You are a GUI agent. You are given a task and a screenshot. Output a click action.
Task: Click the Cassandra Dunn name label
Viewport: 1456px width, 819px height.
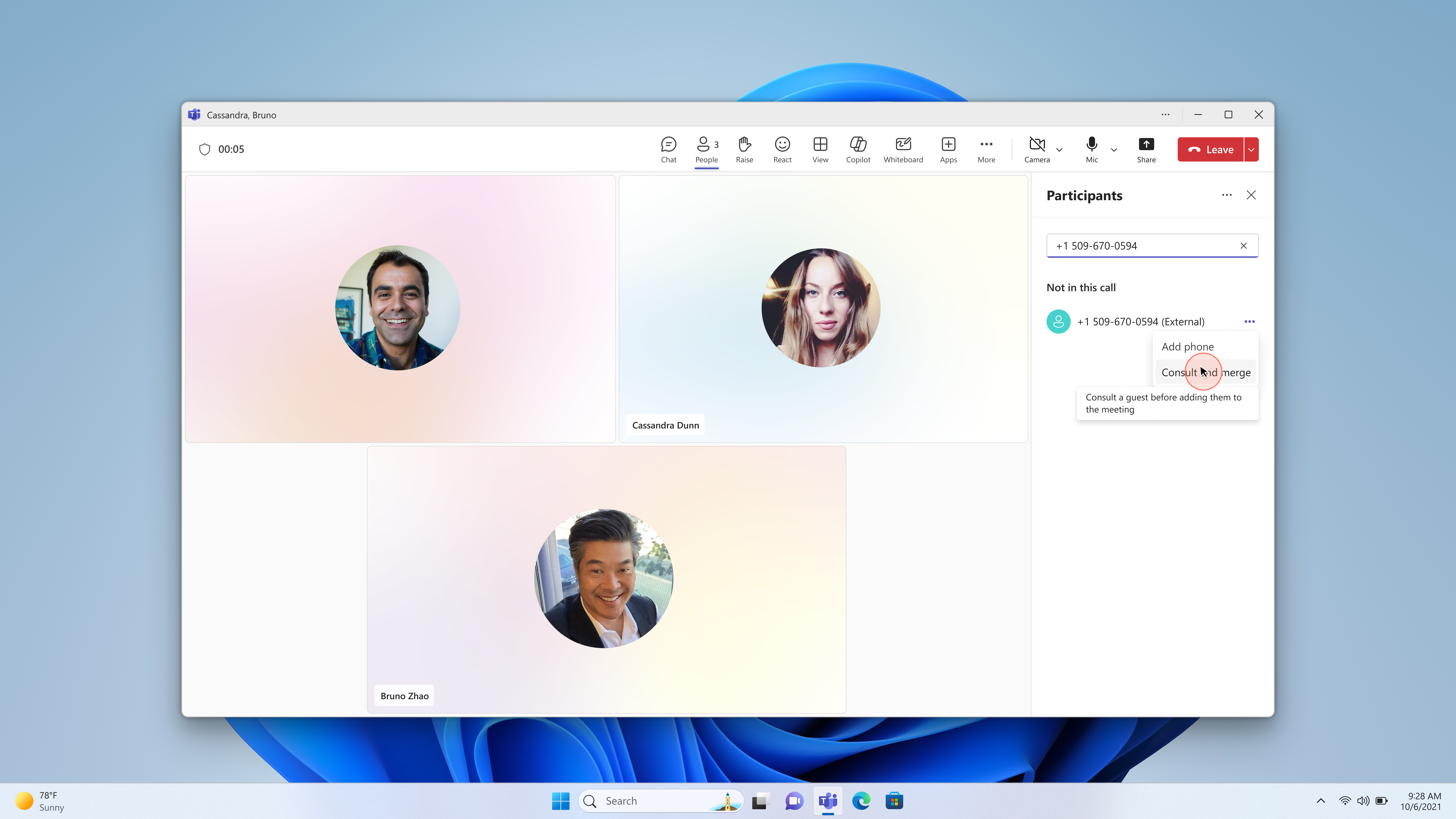click(665, 425)
